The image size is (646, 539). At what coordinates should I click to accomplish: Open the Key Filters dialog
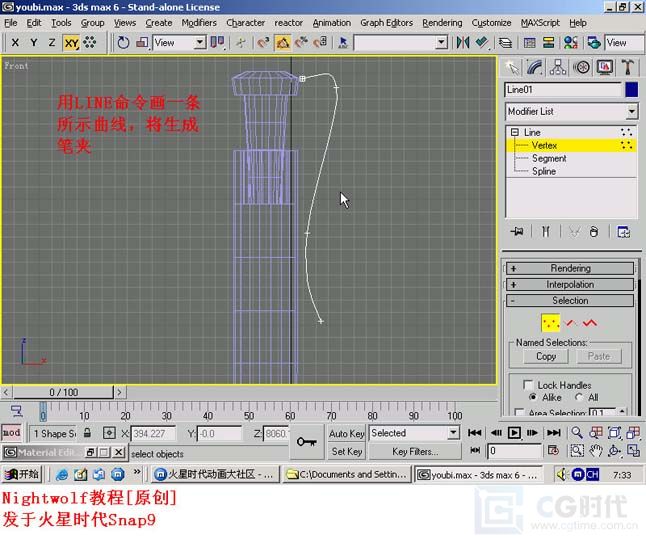[x=415, y=452]
